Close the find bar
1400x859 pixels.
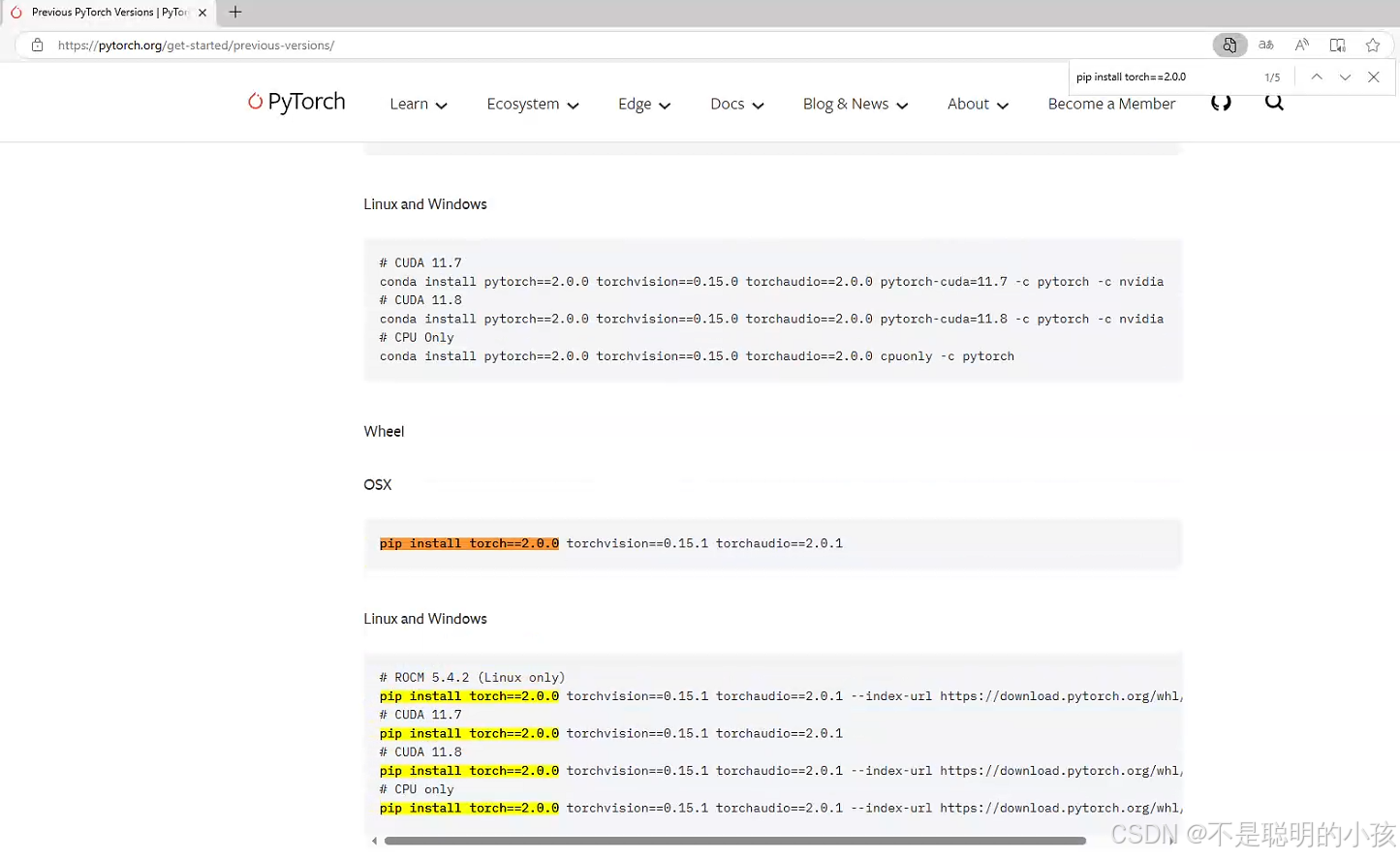point(1374,77)
